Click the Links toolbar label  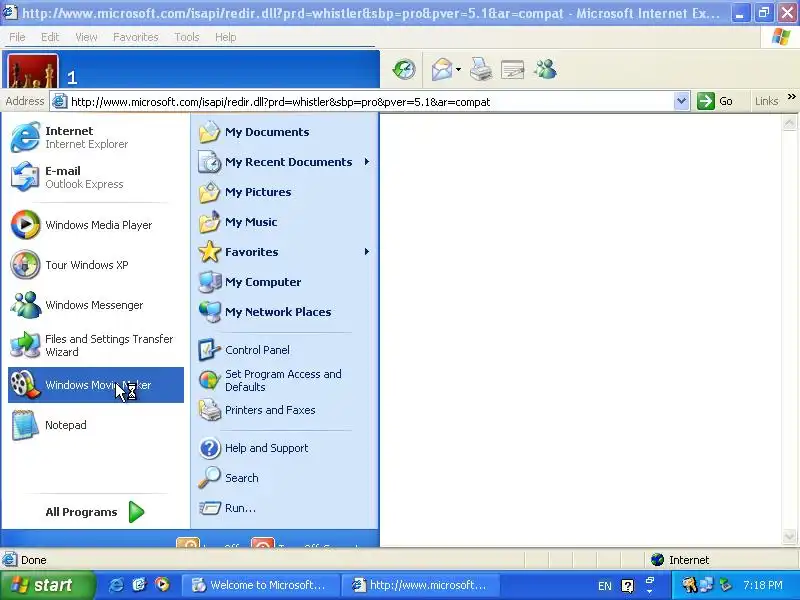[x=766, y=101]
